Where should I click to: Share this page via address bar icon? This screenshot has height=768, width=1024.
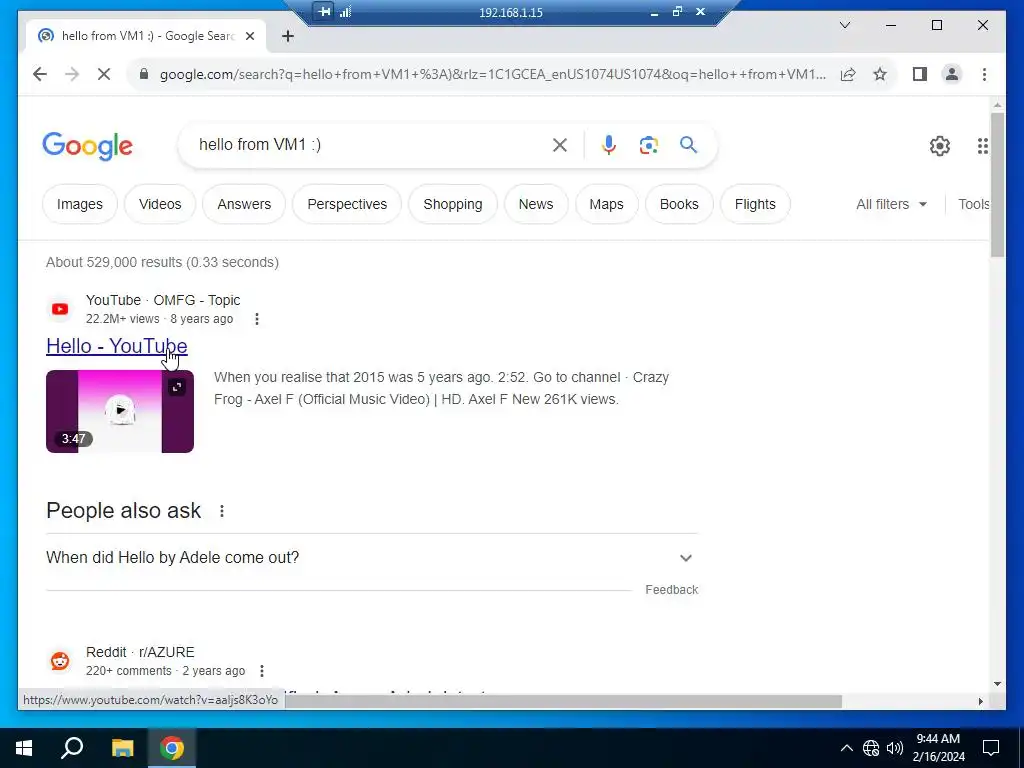click(x=848, y=74)
